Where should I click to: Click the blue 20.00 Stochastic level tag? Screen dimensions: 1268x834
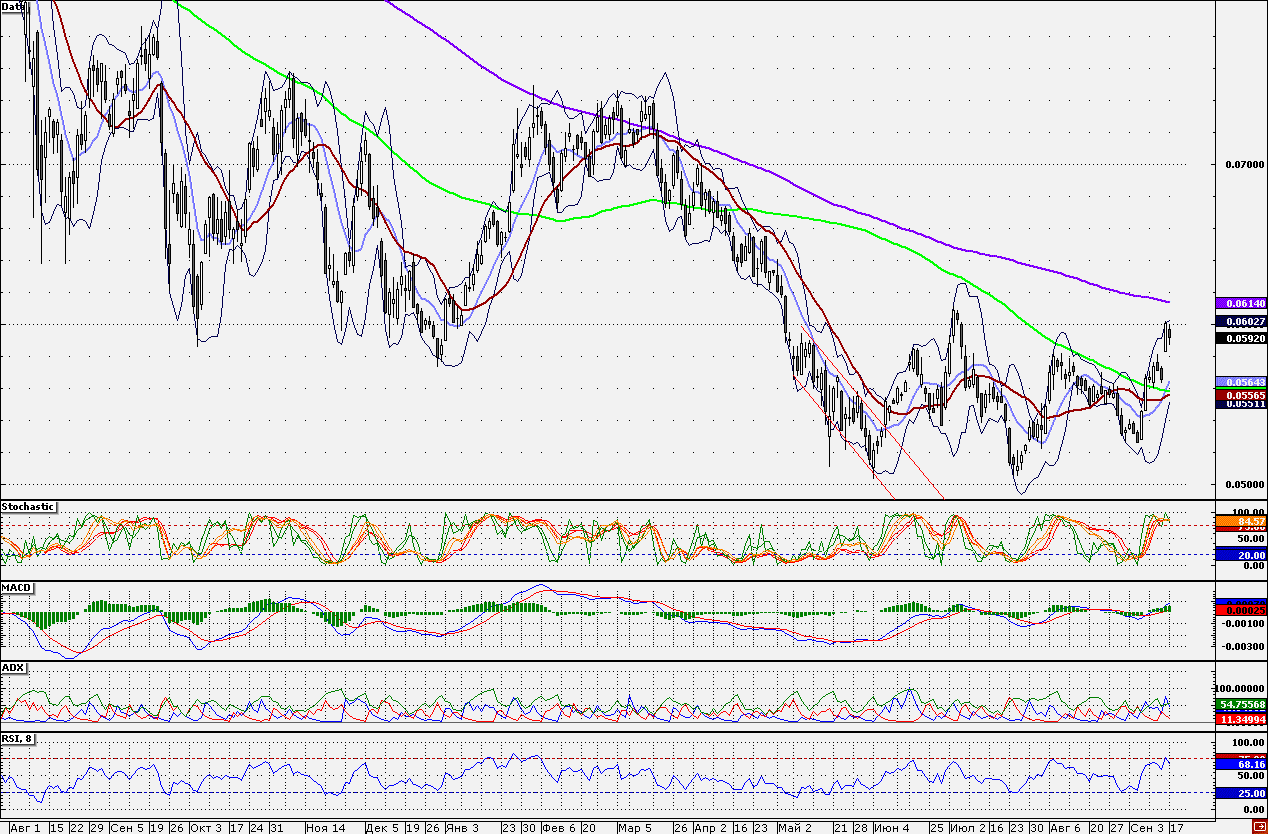tap(1240, 554)
